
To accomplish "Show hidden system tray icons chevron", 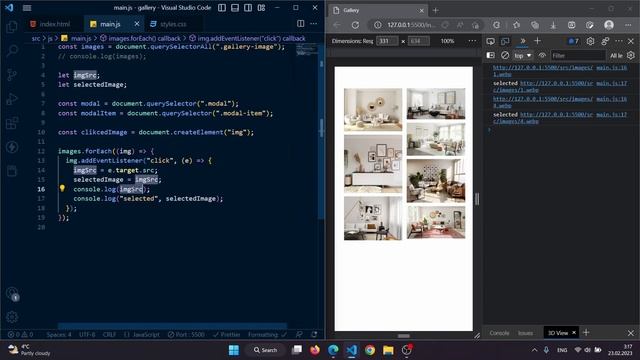I will (534, 350).
